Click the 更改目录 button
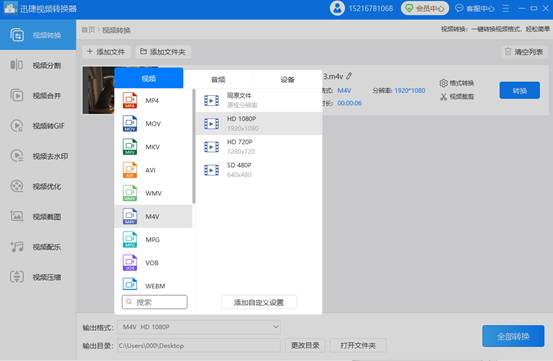The width and height of the screenshot is (553, 361). (305, 345)
